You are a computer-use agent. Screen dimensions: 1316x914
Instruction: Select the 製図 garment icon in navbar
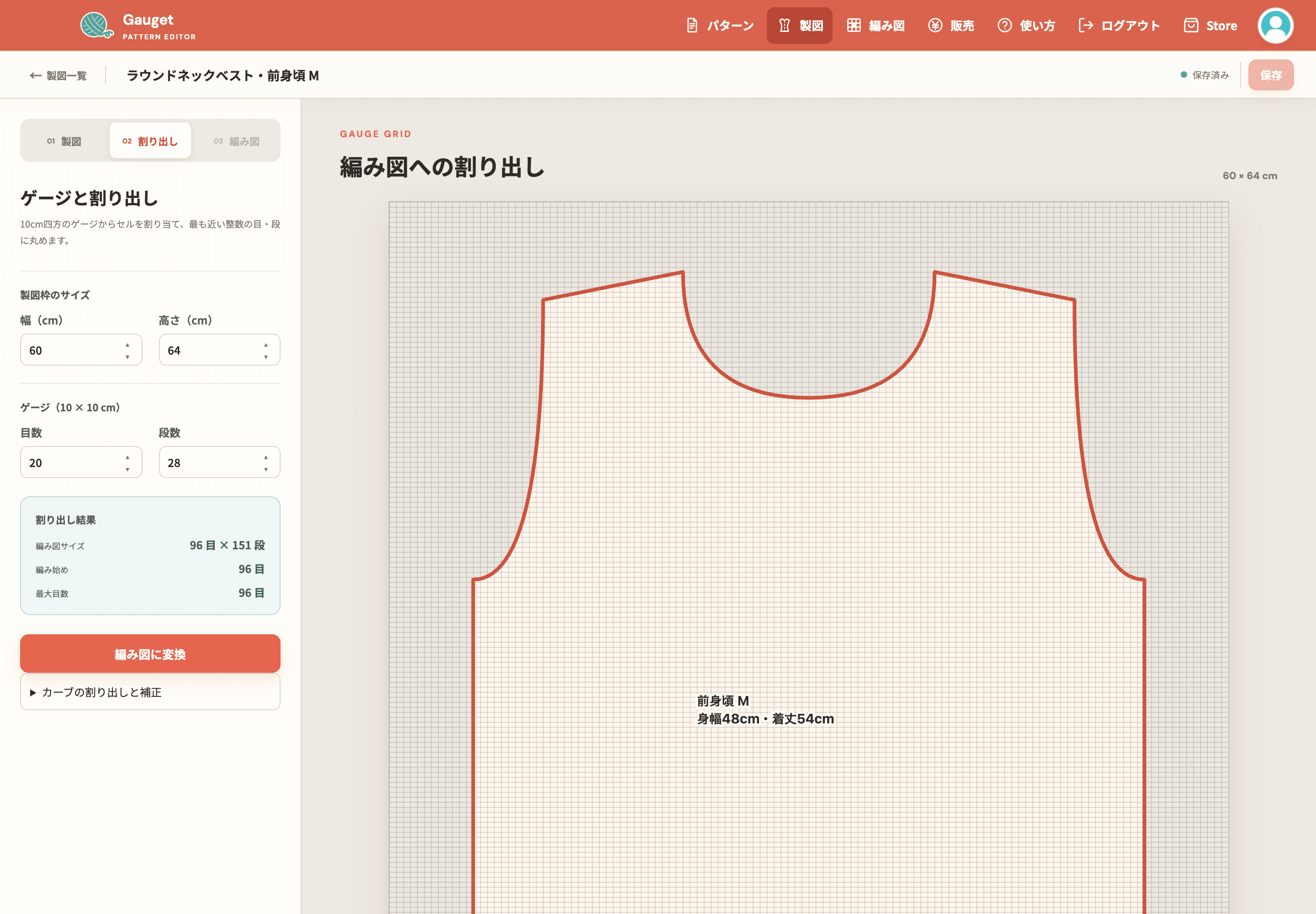pyautogui.click(x=785, y=25)
